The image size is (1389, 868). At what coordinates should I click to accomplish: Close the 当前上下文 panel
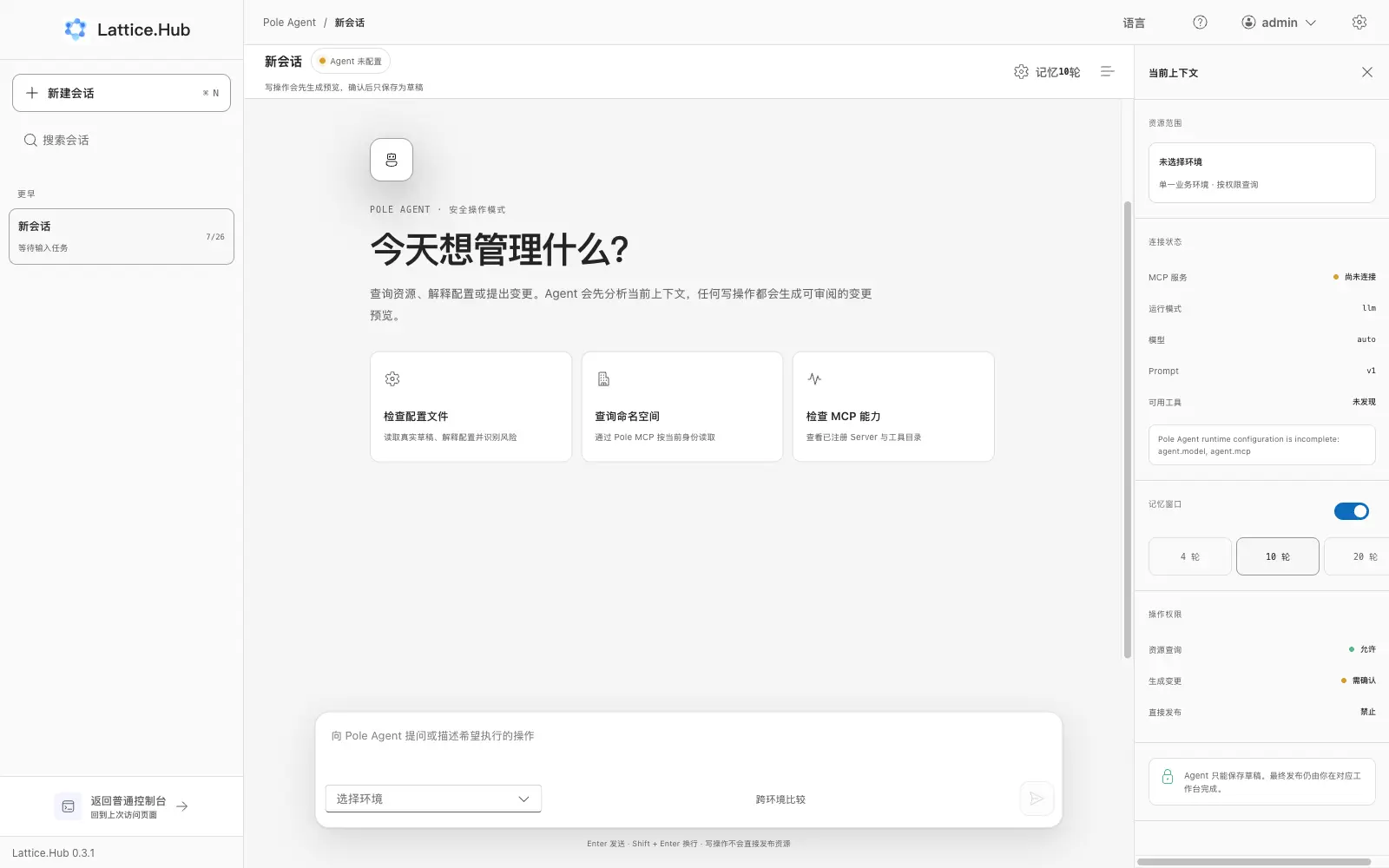pos(1367,72)
